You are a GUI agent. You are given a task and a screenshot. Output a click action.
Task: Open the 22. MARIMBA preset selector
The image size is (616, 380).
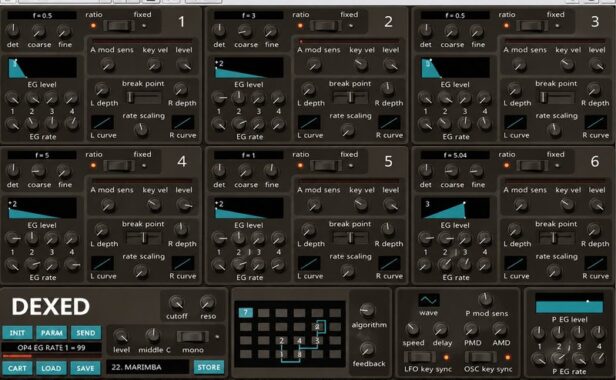148,367
